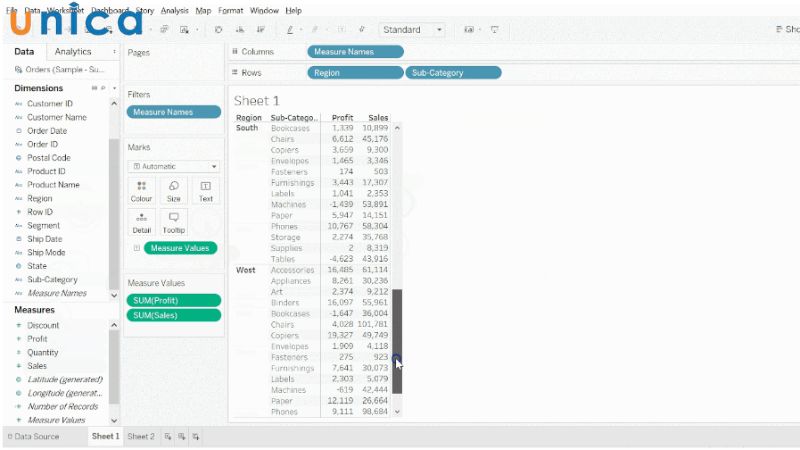Open the Format menu
800x450 pixels.
coord(231,10)
